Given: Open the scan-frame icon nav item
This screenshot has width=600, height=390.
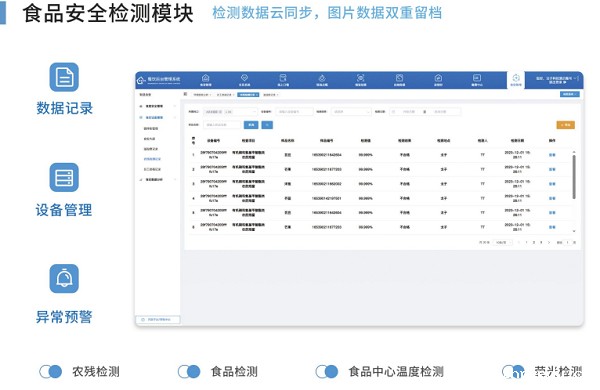Looking at the screenshot, I should [x=360, y=80].
